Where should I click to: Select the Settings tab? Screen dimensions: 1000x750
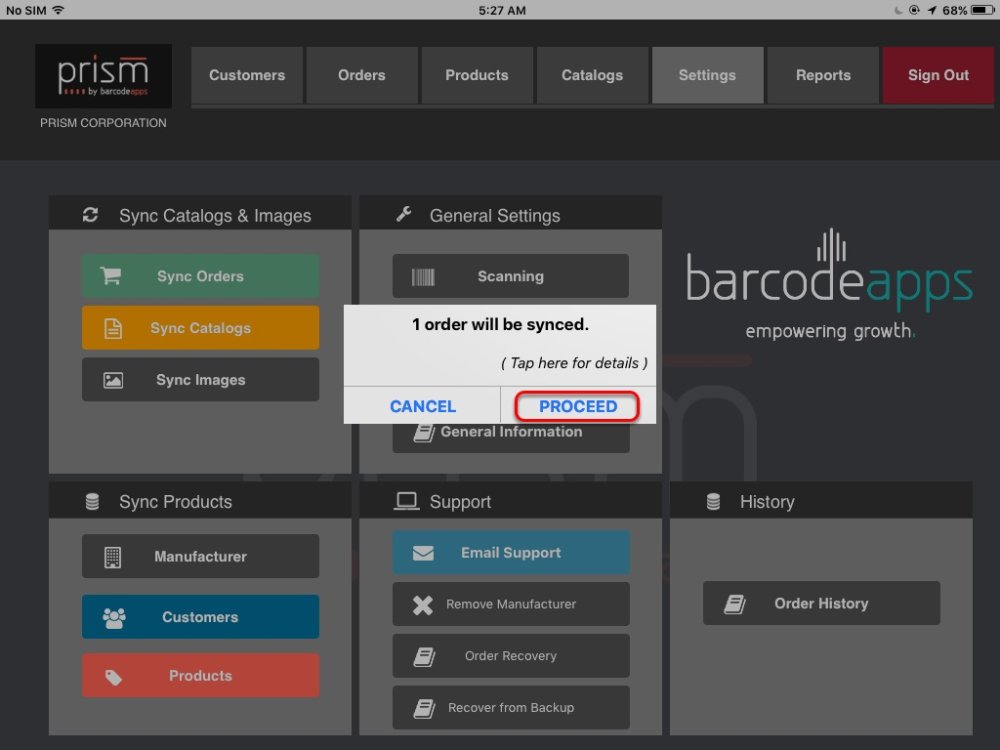pos(707,75)
